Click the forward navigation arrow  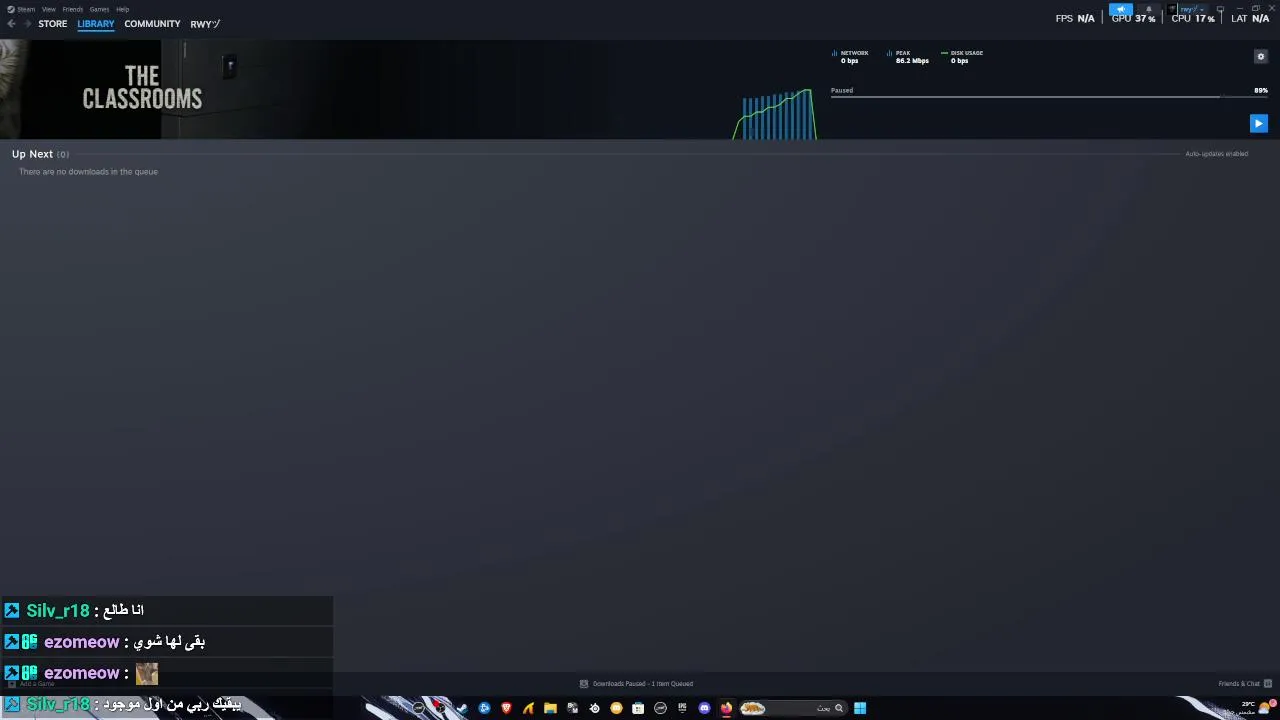pyautogui.click(x=27, y=24)
